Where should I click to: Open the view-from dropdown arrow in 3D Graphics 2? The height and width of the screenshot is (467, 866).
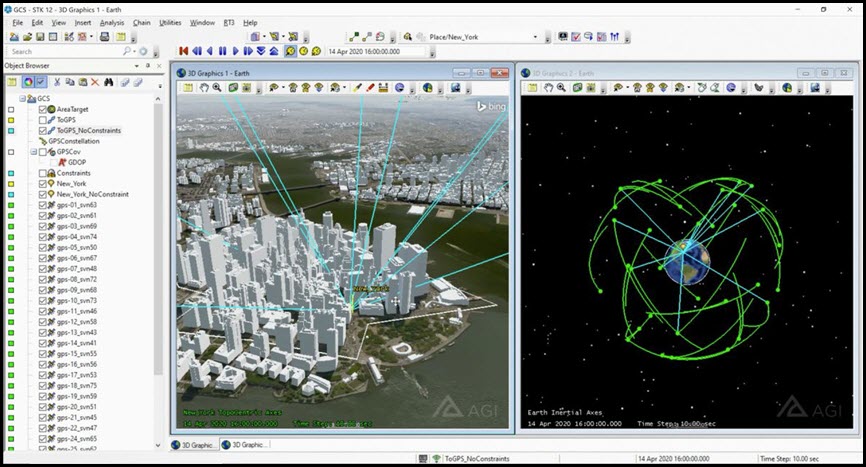[x=628, y=88]
